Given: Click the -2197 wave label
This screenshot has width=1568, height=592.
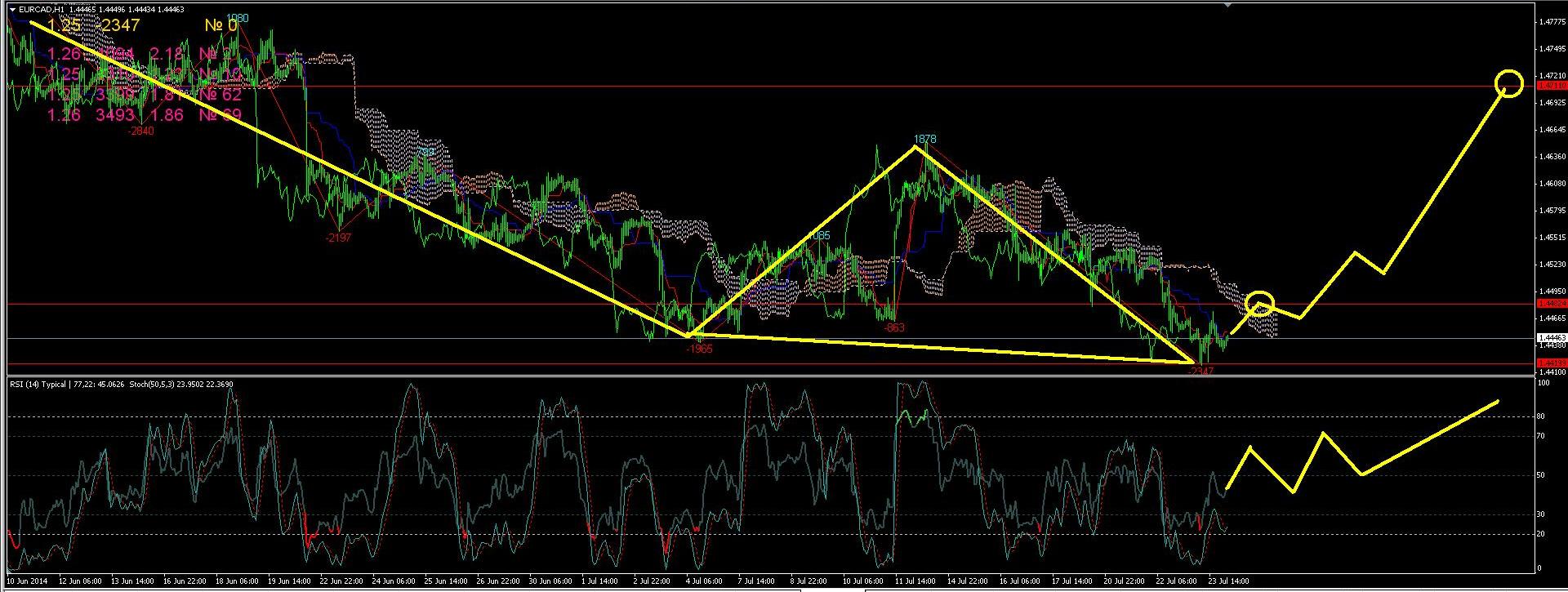Looking at the screenshot, I should (x=337, y=238).
